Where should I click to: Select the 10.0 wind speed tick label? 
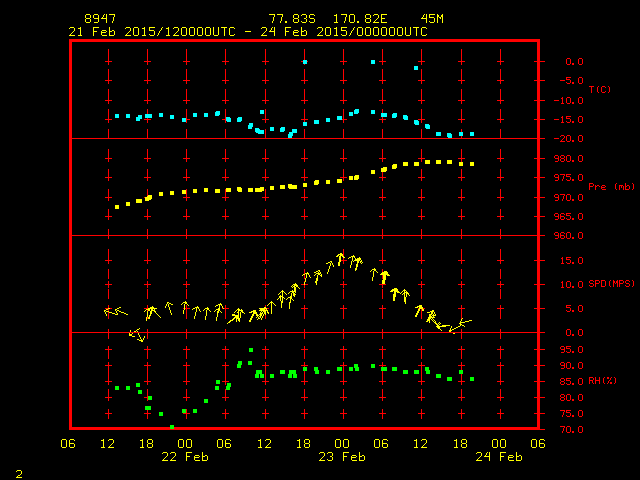coord(571,284)
